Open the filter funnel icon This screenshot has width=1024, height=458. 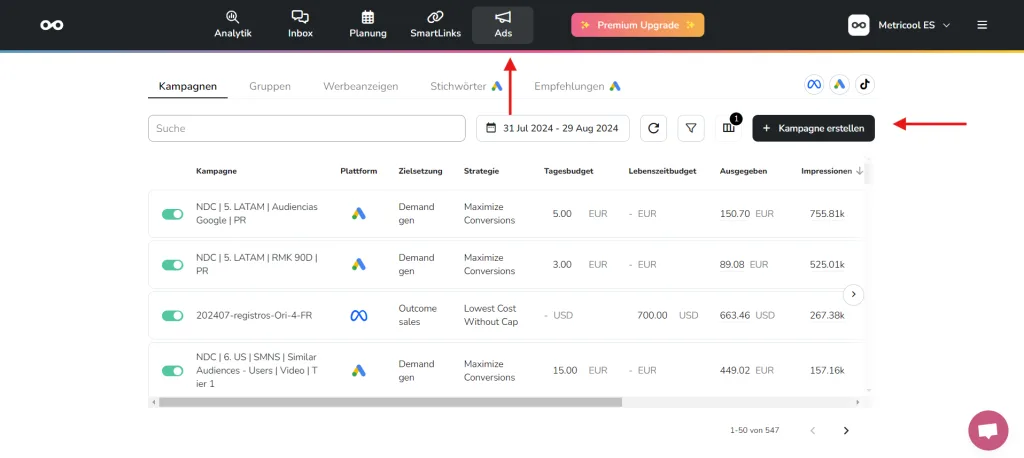click(691, 128)
